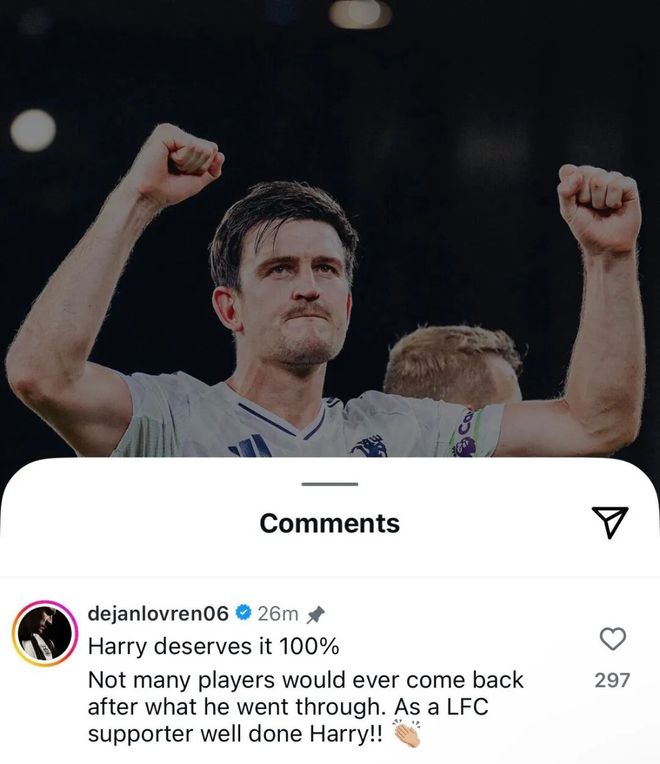Like the comment with the heart icon
Screen dimensions: 660x764
point(612,639)
